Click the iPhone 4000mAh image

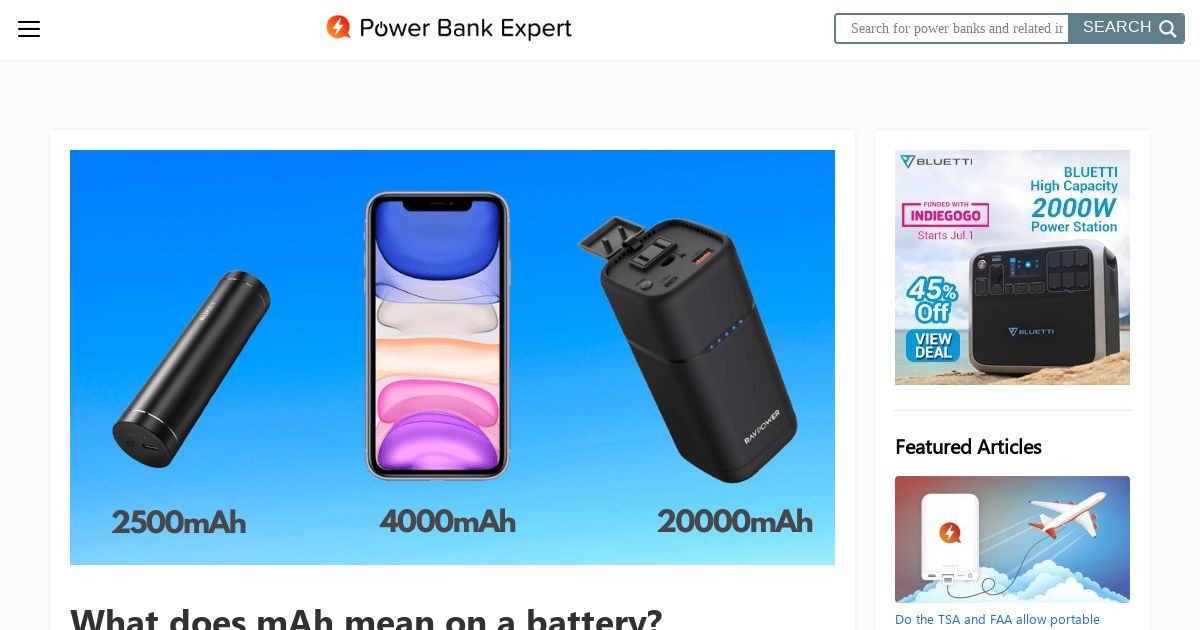(437, 336)
